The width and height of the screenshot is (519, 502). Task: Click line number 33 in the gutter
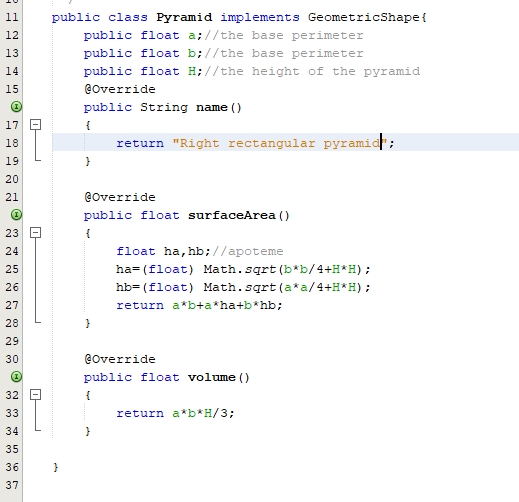(12, 413)
